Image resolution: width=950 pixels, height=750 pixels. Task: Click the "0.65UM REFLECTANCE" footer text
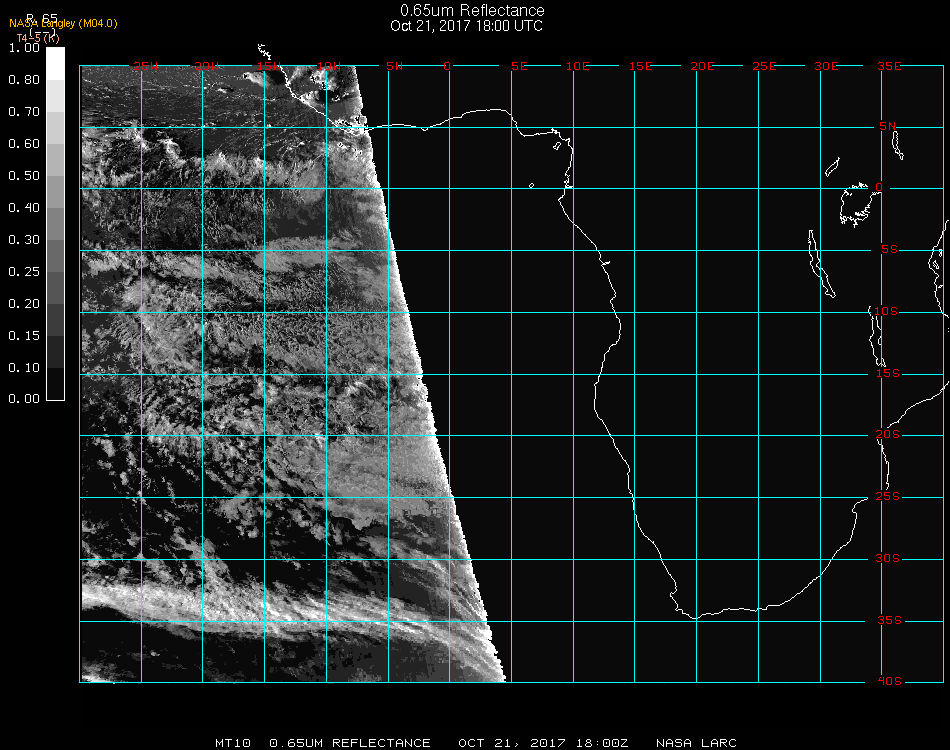350,743
